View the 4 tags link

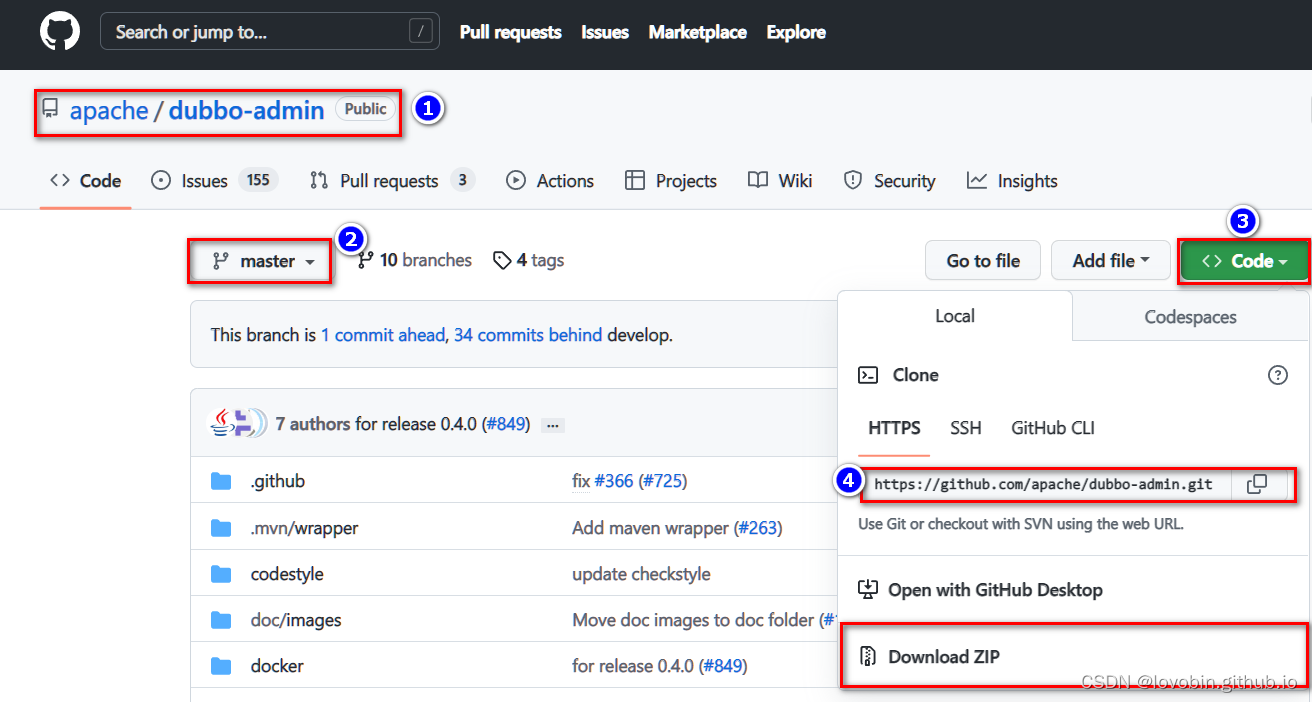click(x=528, y=260)
